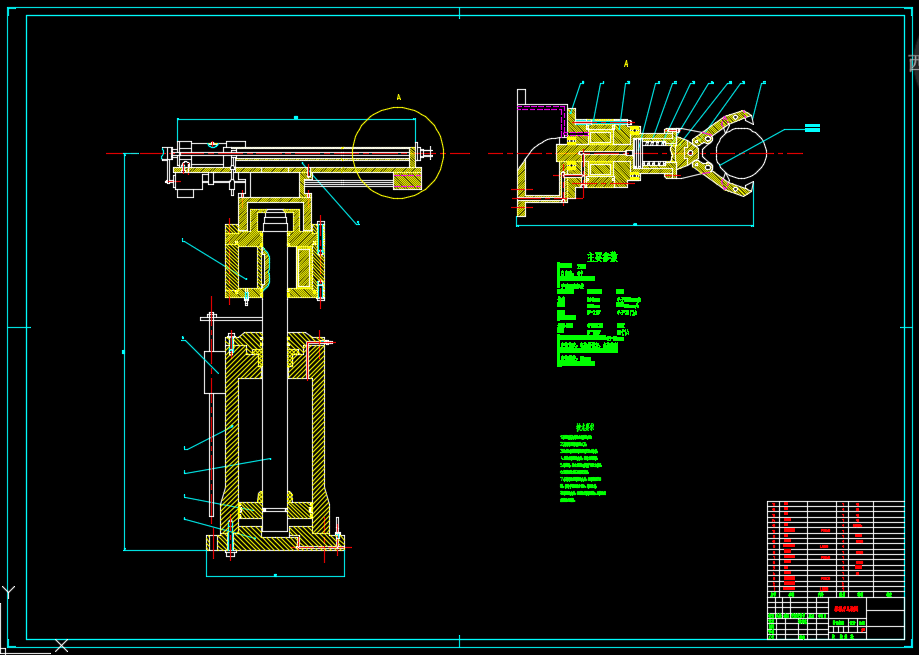Select the coil spring in the gripper detail
919x655 pixels.
coord(656,153)
